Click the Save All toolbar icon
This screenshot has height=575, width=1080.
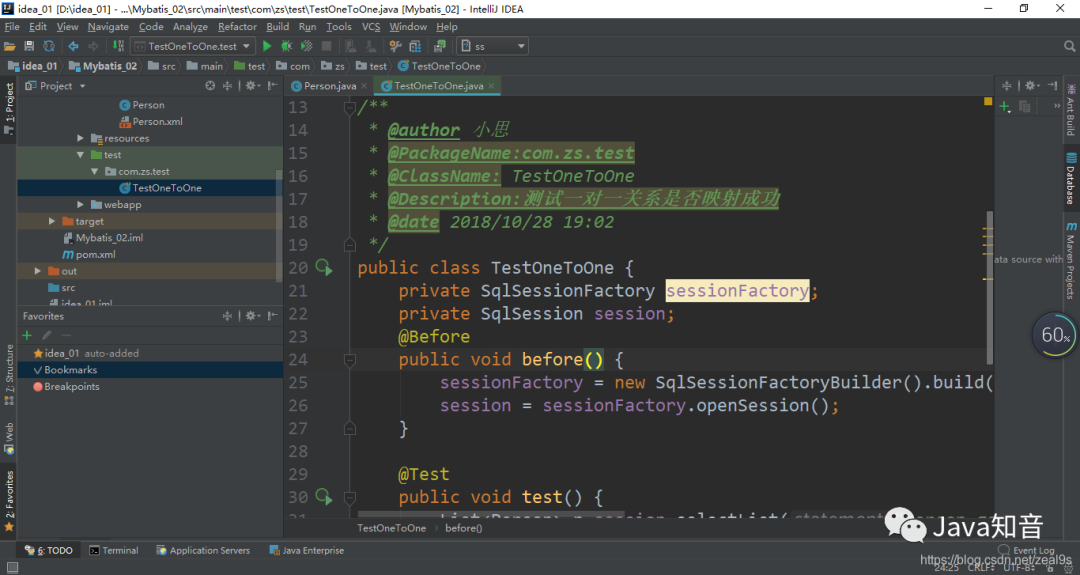coord(29,46)
